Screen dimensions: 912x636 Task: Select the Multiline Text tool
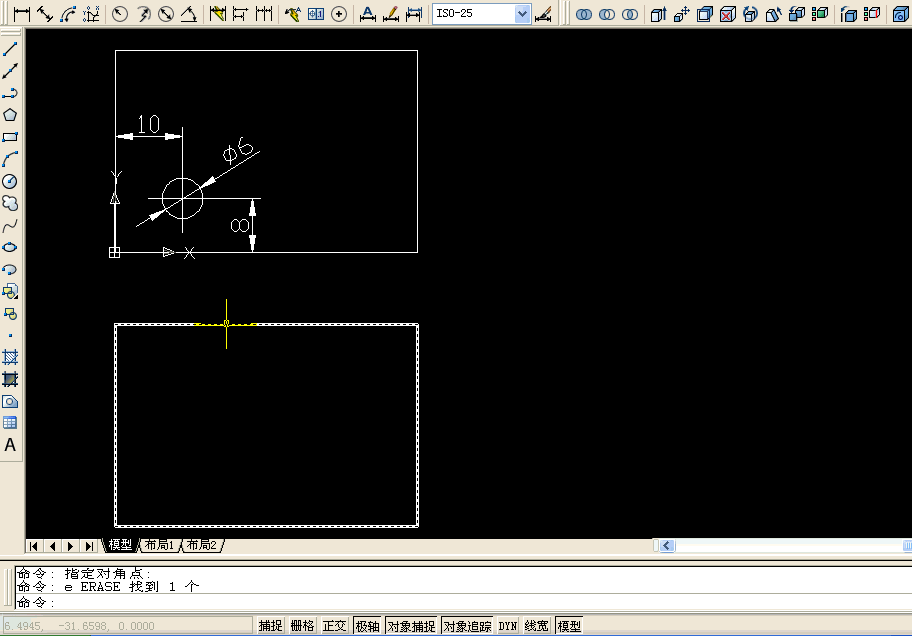tap(10, 445)
